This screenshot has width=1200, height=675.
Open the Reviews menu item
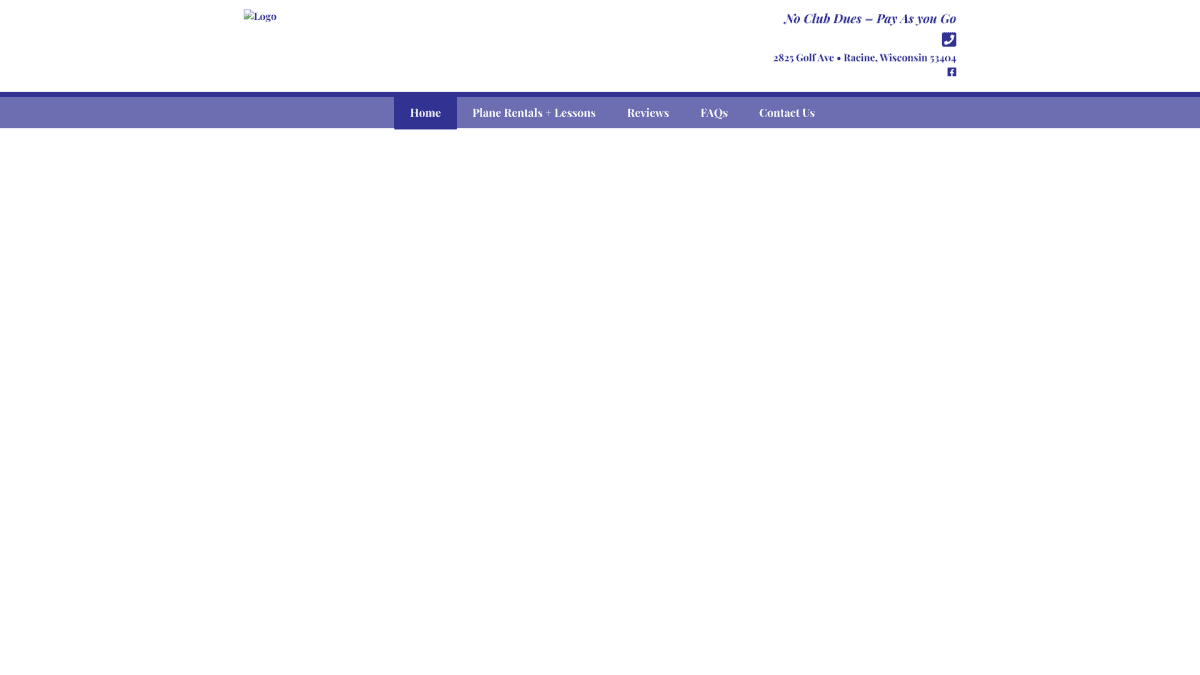point(648,113)
